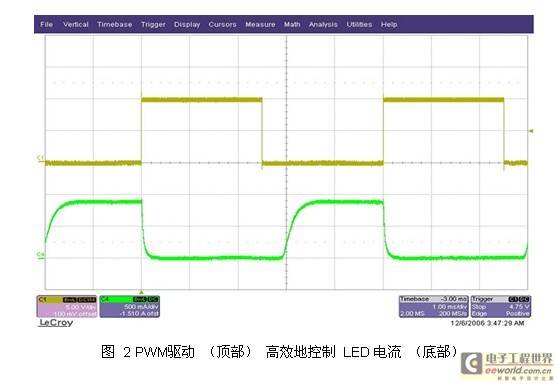Click the green C4 channel descriptor box
Image resolution: width=558 pixels, height=387 pixels.
tap(130, 306)
